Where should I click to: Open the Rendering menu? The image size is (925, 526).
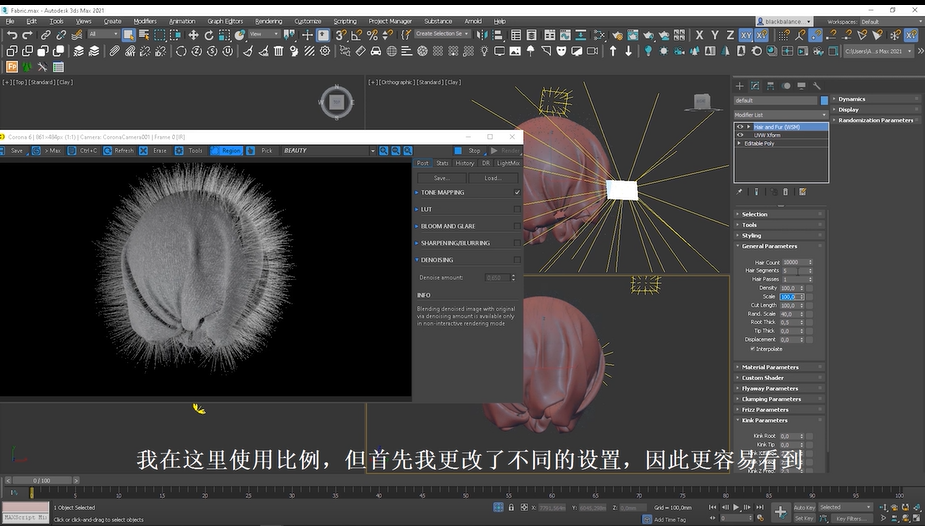[268, 21]
